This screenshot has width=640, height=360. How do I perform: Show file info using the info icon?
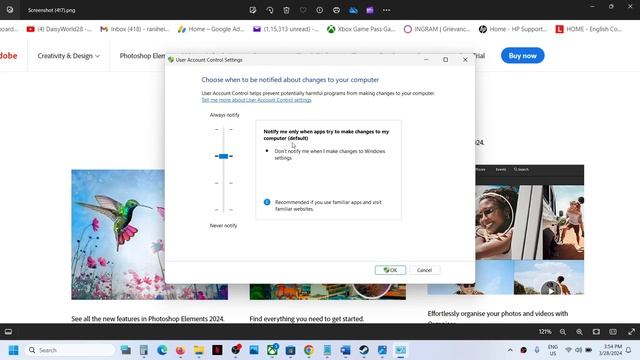coord(320,10)
